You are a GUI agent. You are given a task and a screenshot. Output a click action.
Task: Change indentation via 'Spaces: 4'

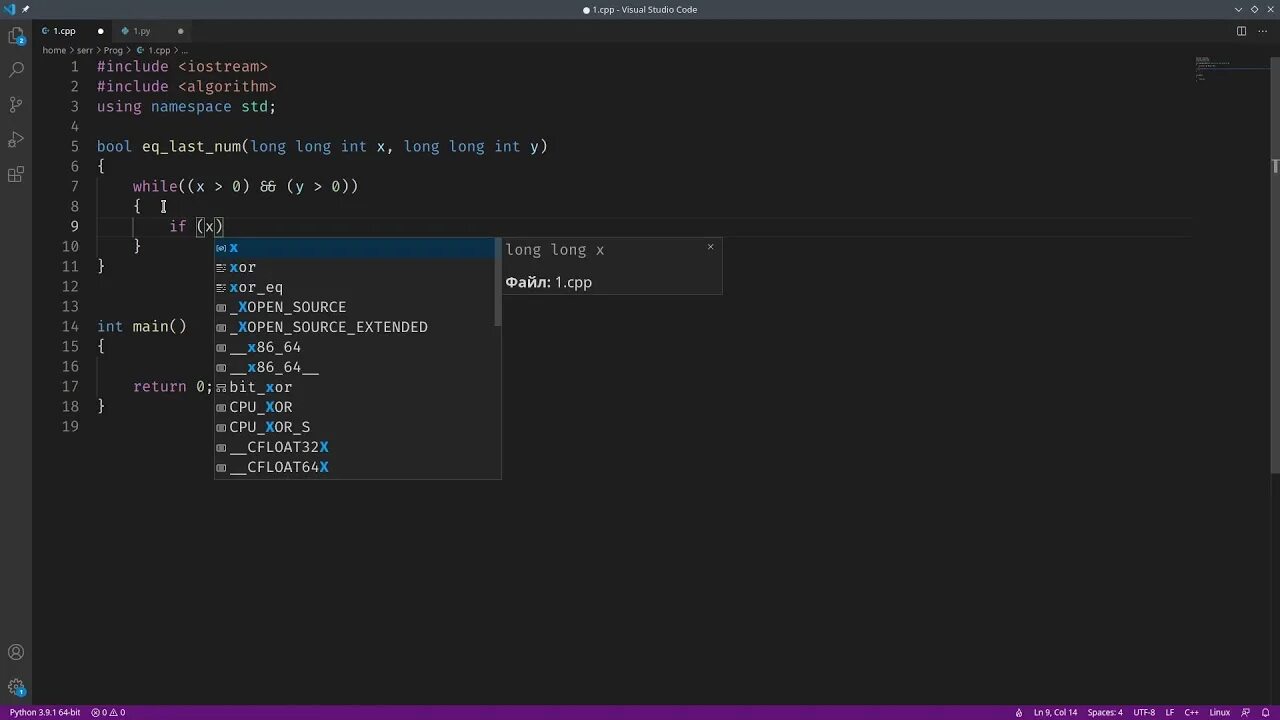click(1105, 712)
